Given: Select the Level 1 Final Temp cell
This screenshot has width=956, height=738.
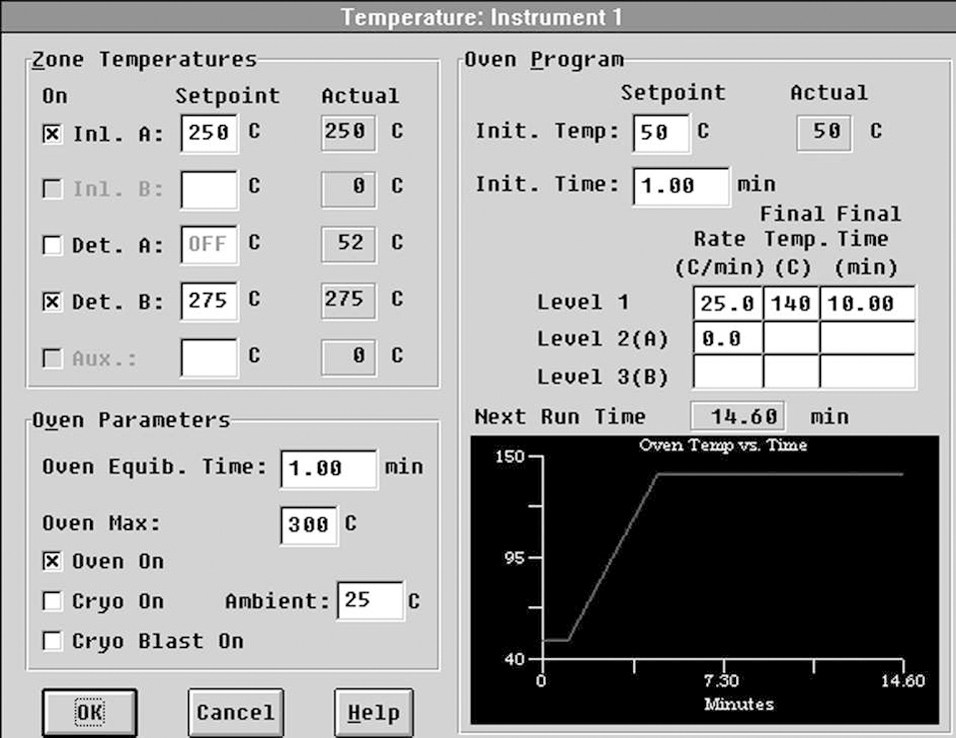Looking at the screenshot, I should click(x=791, y=304).
